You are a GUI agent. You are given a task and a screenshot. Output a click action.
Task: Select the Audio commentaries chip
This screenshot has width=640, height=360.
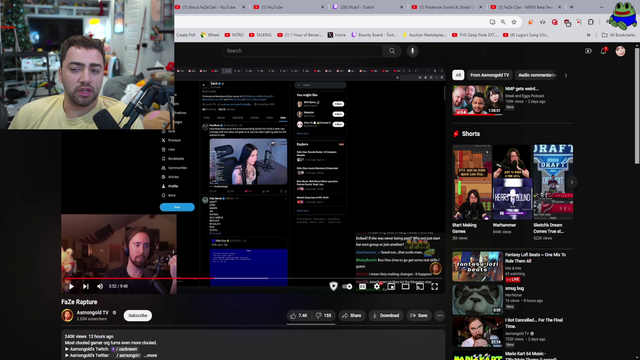[x=537, y=75]
